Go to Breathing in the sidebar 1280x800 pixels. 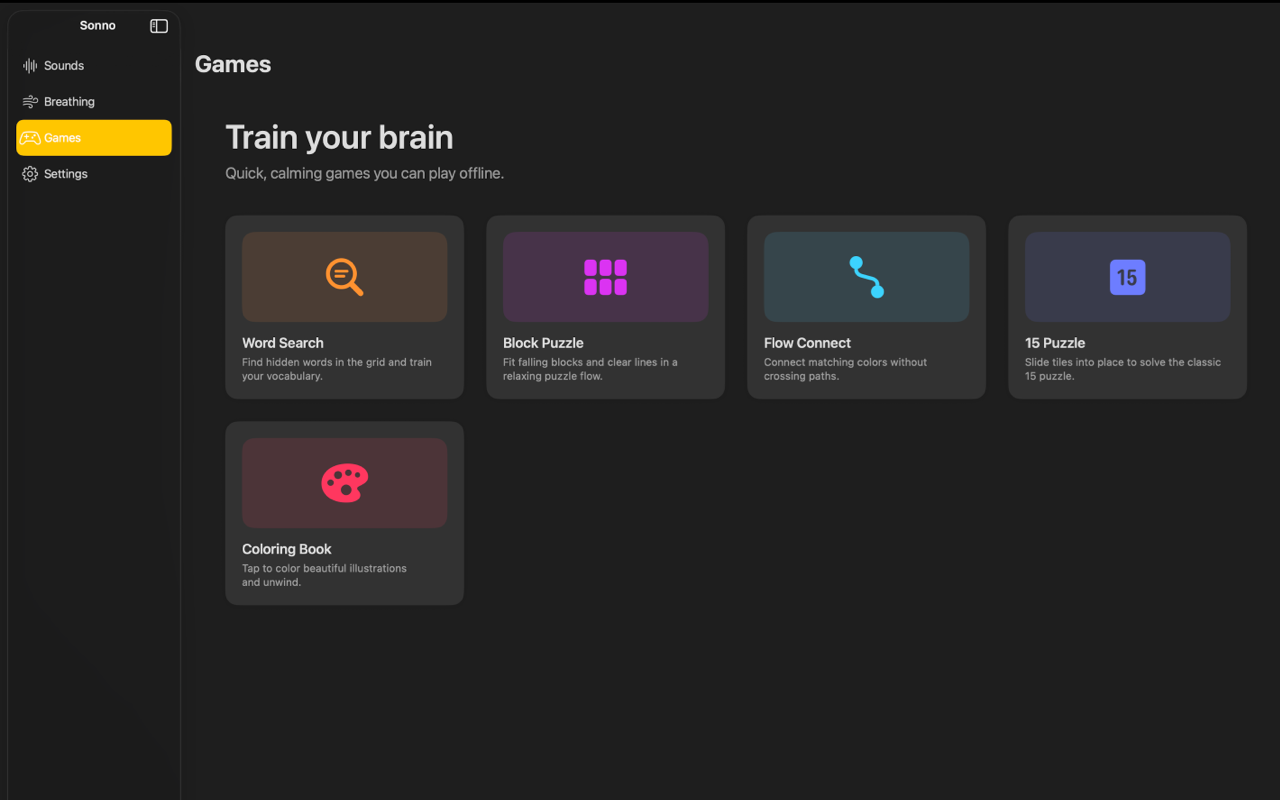[69, 102]
